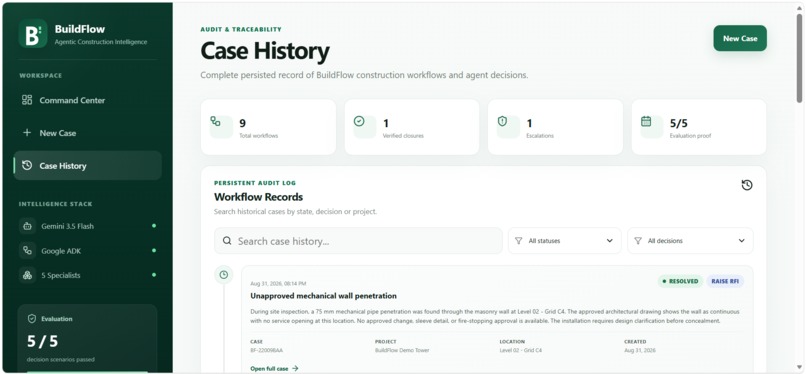Image resolution: width=806 pixels, height=374 pixels.
Task: Click the Open full case link
Action: 274,368
